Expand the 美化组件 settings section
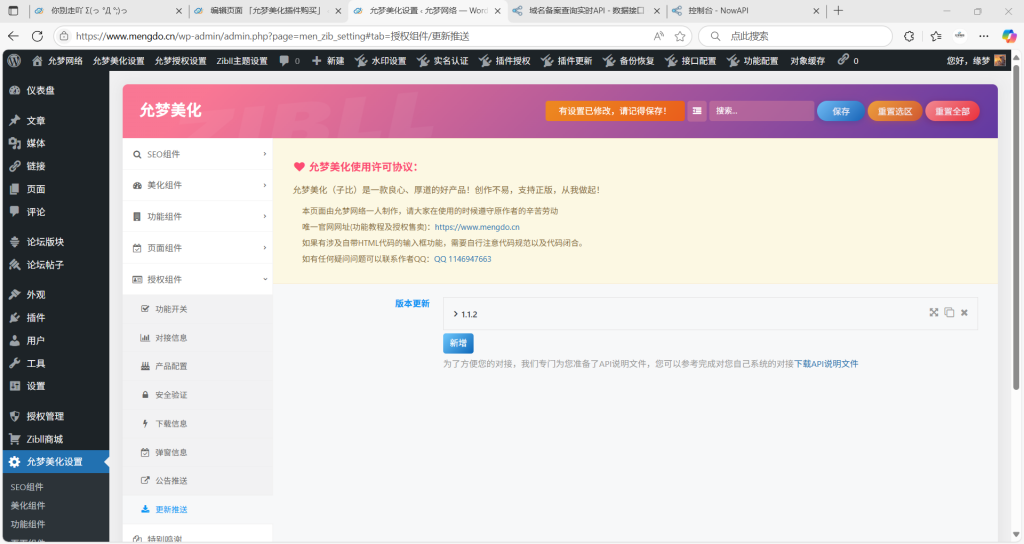The image size is (1024, 544). [x=197, y=185]
